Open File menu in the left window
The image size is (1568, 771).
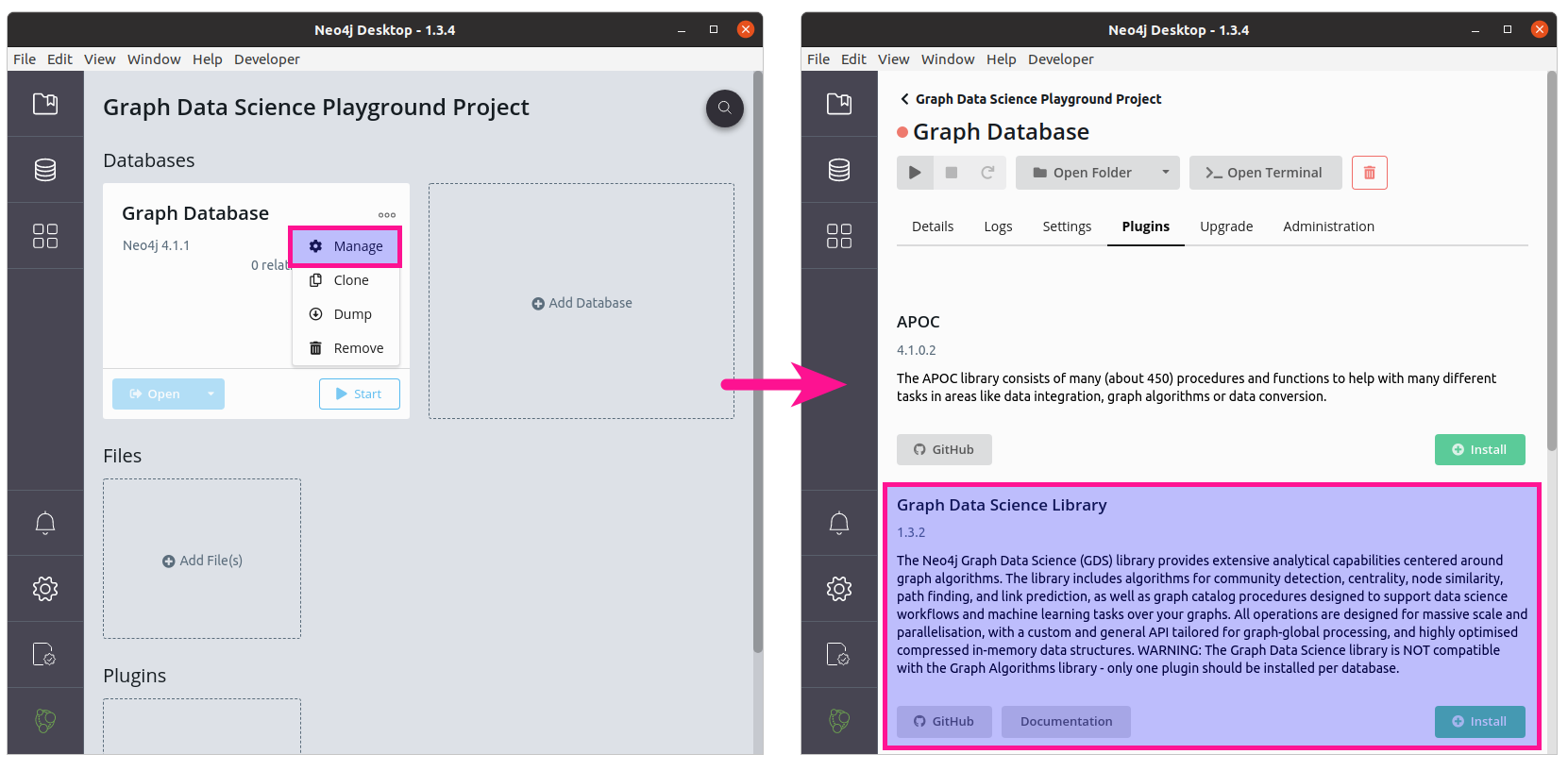coord(25,59)
